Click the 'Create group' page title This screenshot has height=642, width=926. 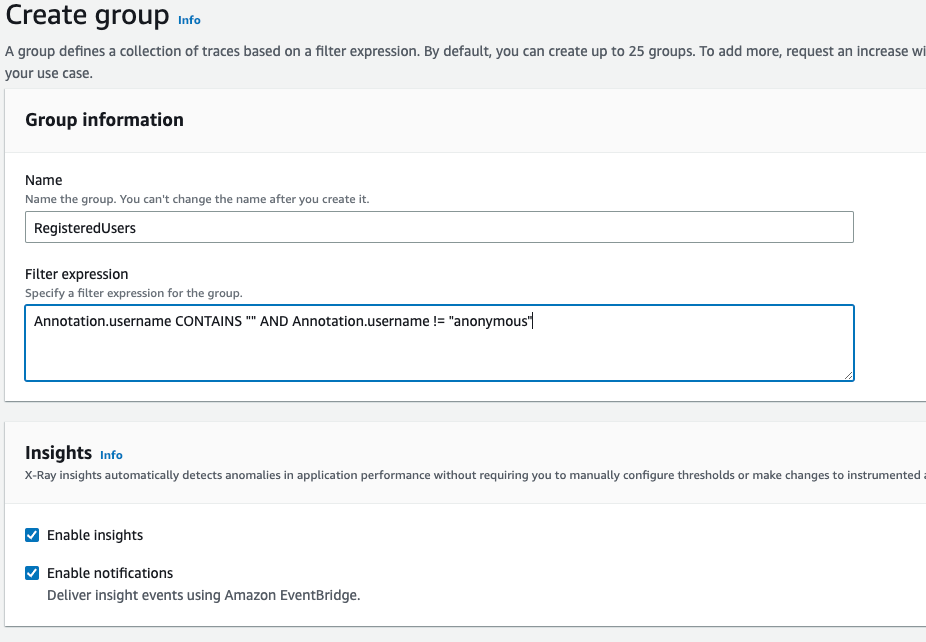point(87,15)
